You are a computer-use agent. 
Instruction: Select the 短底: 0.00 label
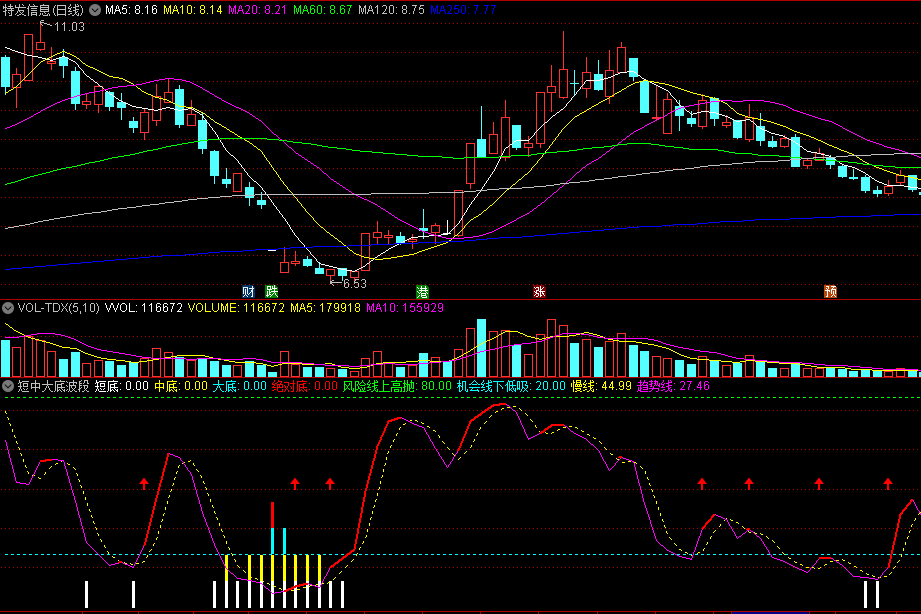click(122, 386)
